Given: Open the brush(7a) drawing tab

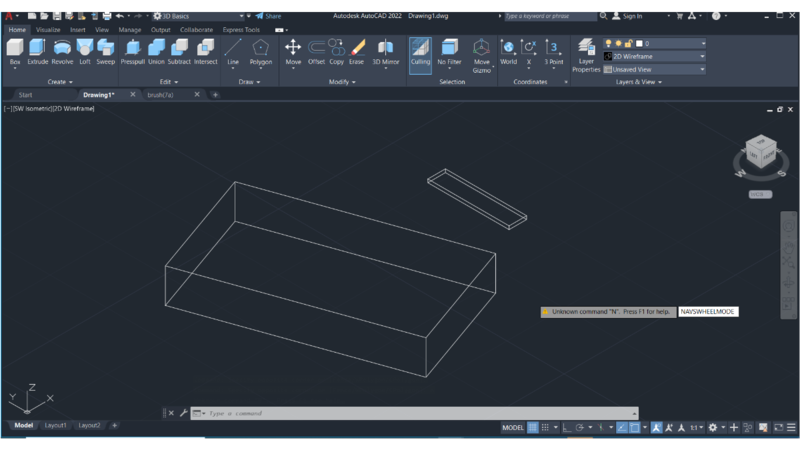Looking at the screenshot, I should [160, 95].
